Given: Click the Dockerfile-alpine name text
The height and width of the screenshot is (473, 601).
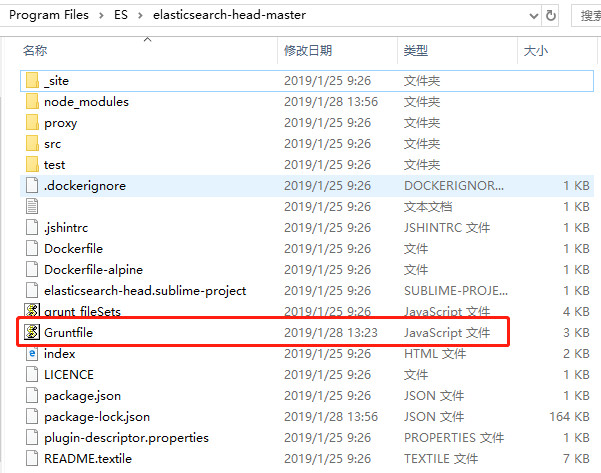Looking at the screenshot, I should coord(93,269).
